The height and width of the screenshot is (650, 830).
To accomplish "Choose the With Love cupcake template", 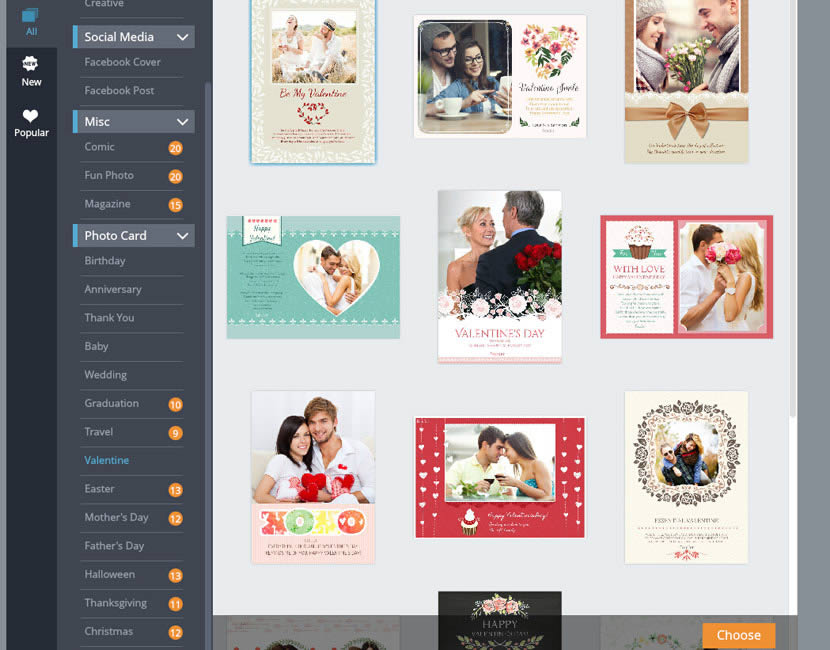I will click(687, 277).
